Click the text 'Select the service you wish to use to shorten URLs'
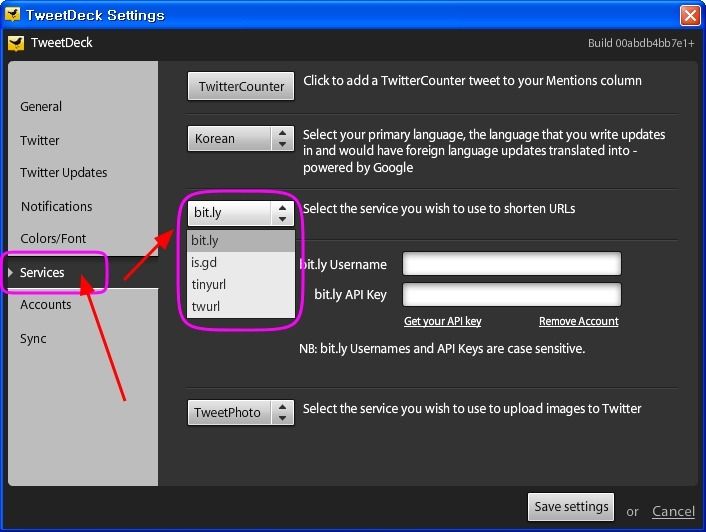This screenshot has height=532, width=706. click(x=439, y=209)
